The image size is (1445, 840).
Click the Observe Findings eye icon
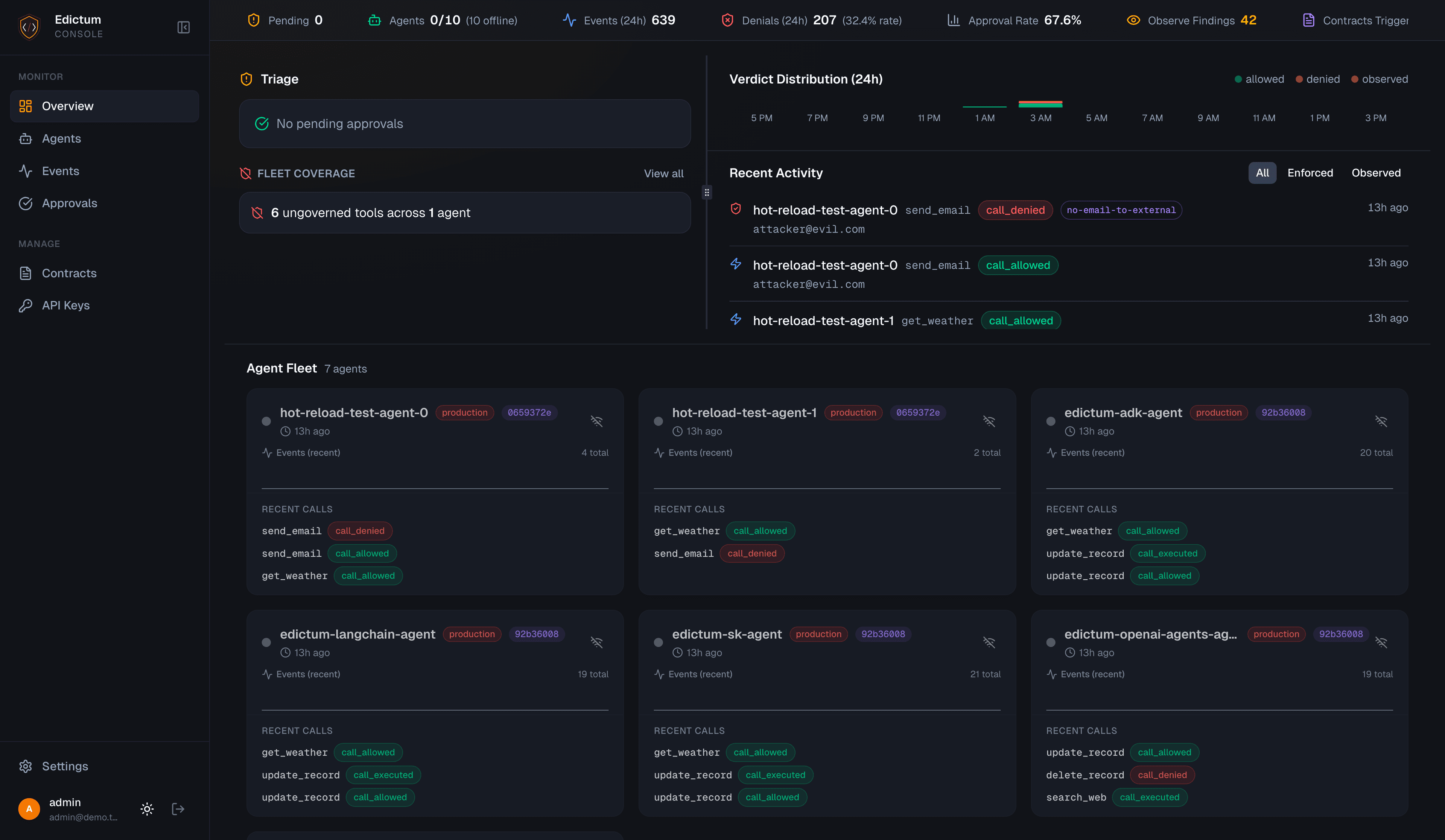click(x=1134, y=20)
